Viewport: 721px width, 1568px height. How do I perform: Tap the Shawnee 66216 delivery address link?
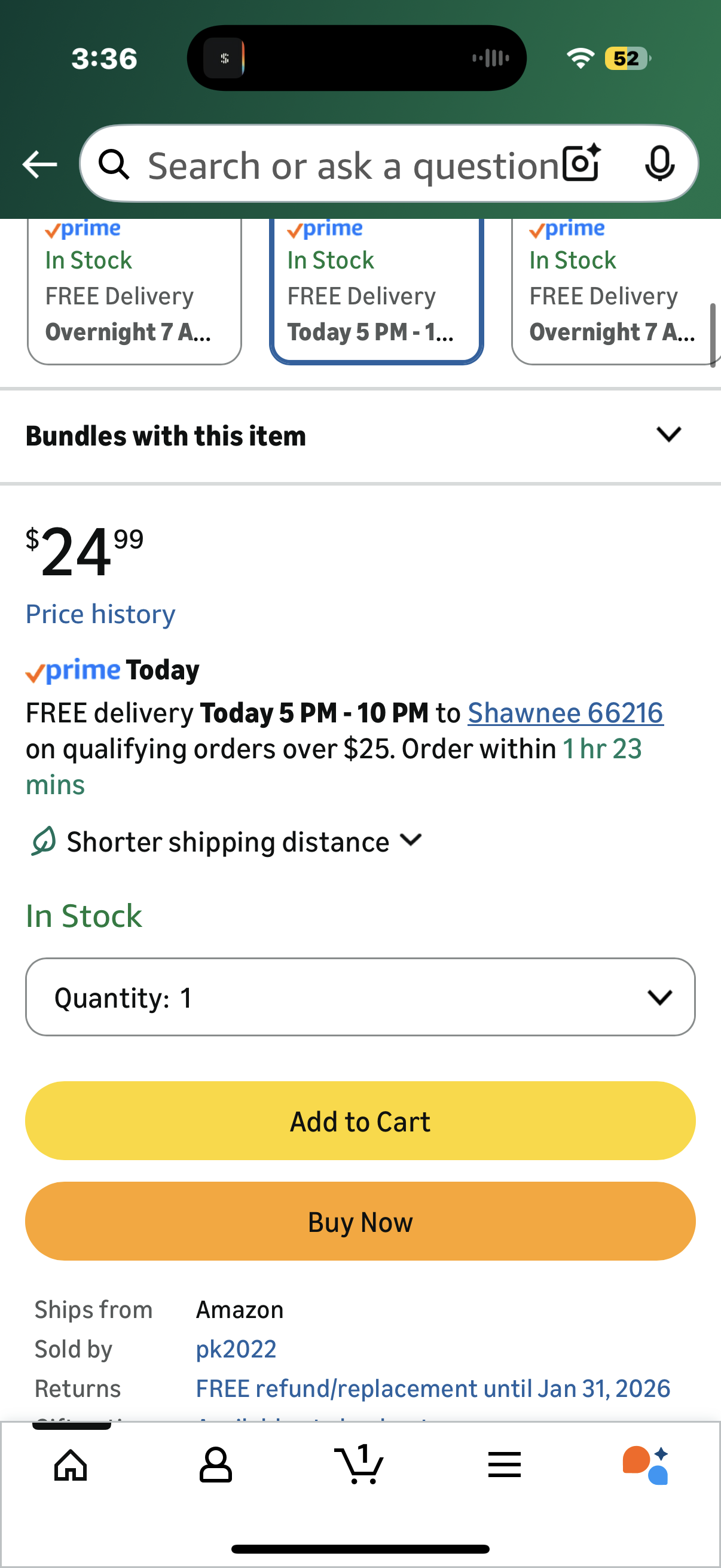tap(564, 713)
